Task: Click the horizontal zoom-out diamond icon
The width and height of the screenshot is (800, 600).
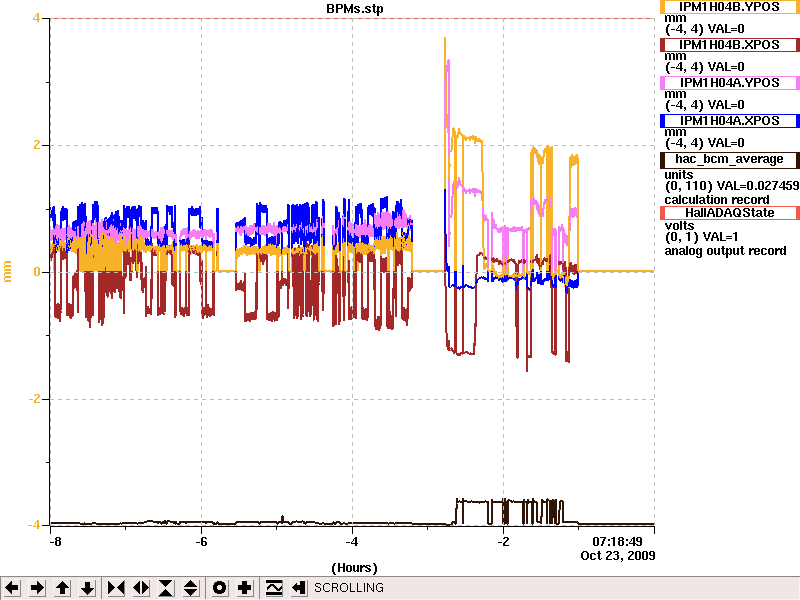Action: (x=141, y=588)
